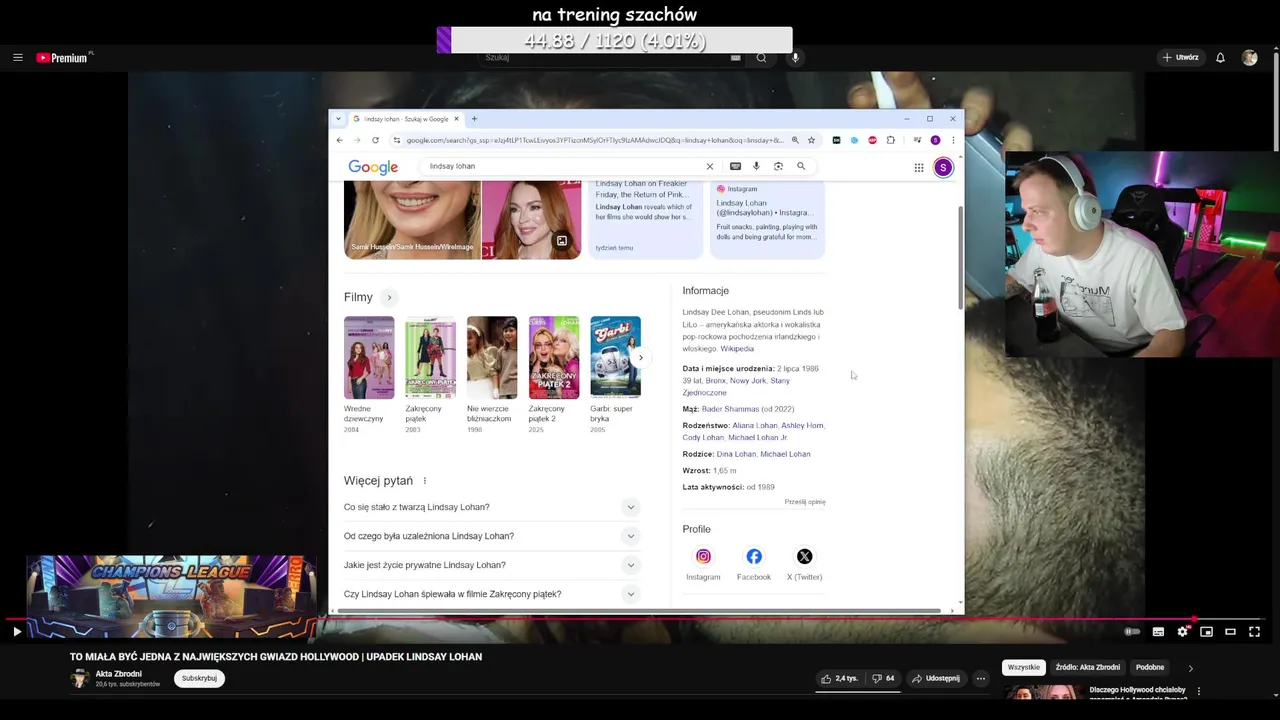Screen dimensions: 1280x720
Task: Bookmark this page with the star icon
Action: coord(811,140)
